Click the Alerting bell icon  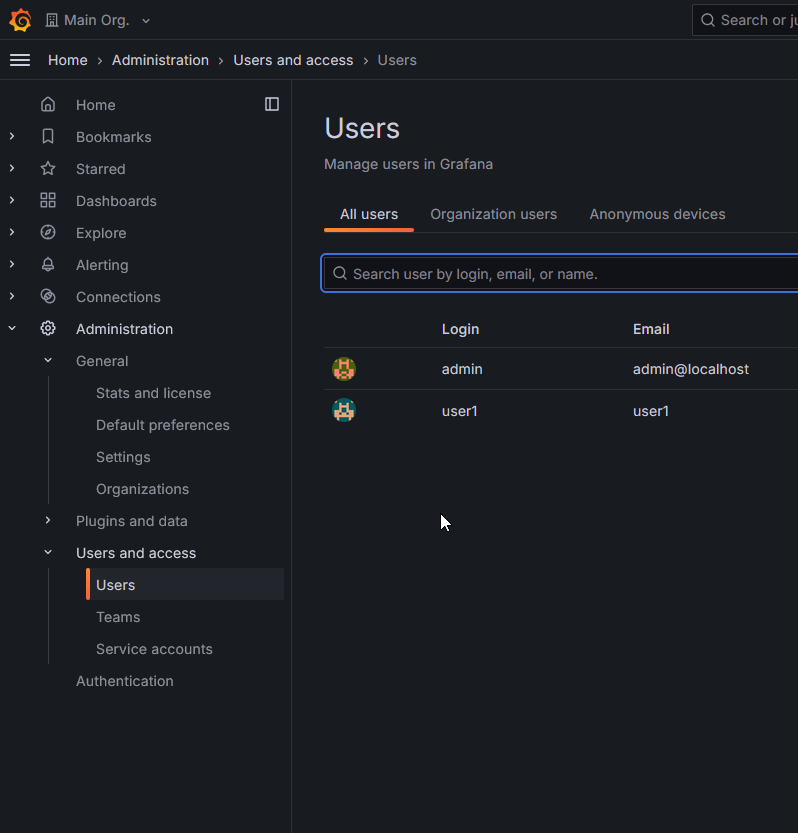click(x=48, y=265)
